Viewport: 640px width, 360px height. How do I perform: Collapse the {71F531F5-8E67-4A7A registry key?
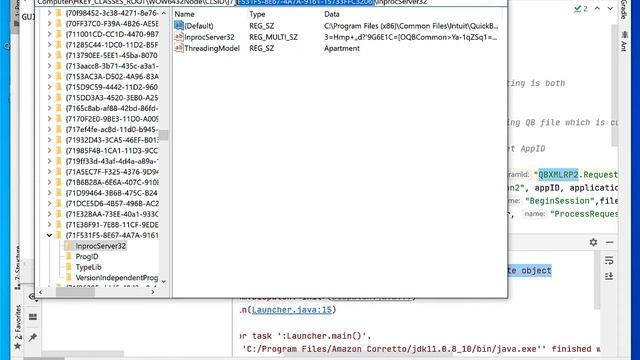(49, 235)
